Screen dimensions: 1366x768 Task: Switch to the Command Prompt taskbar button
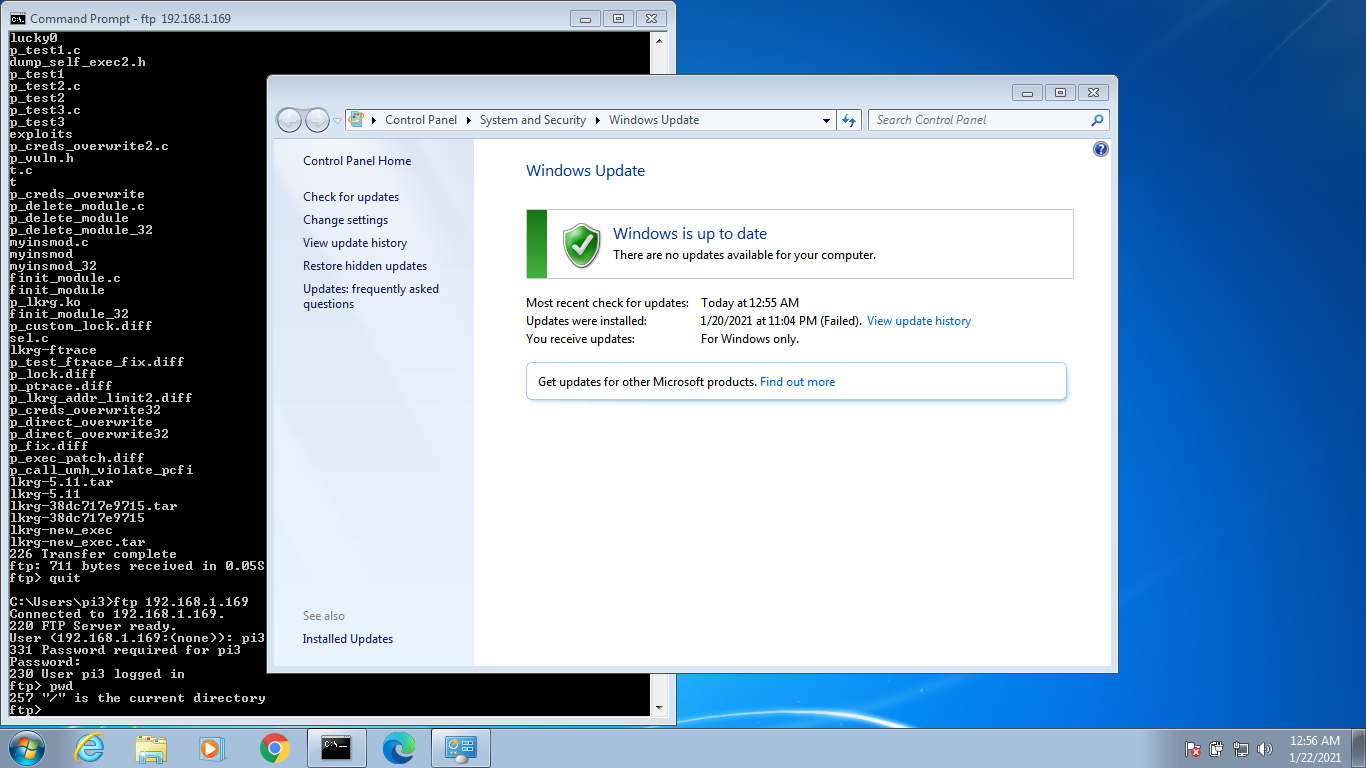point(336,748)
